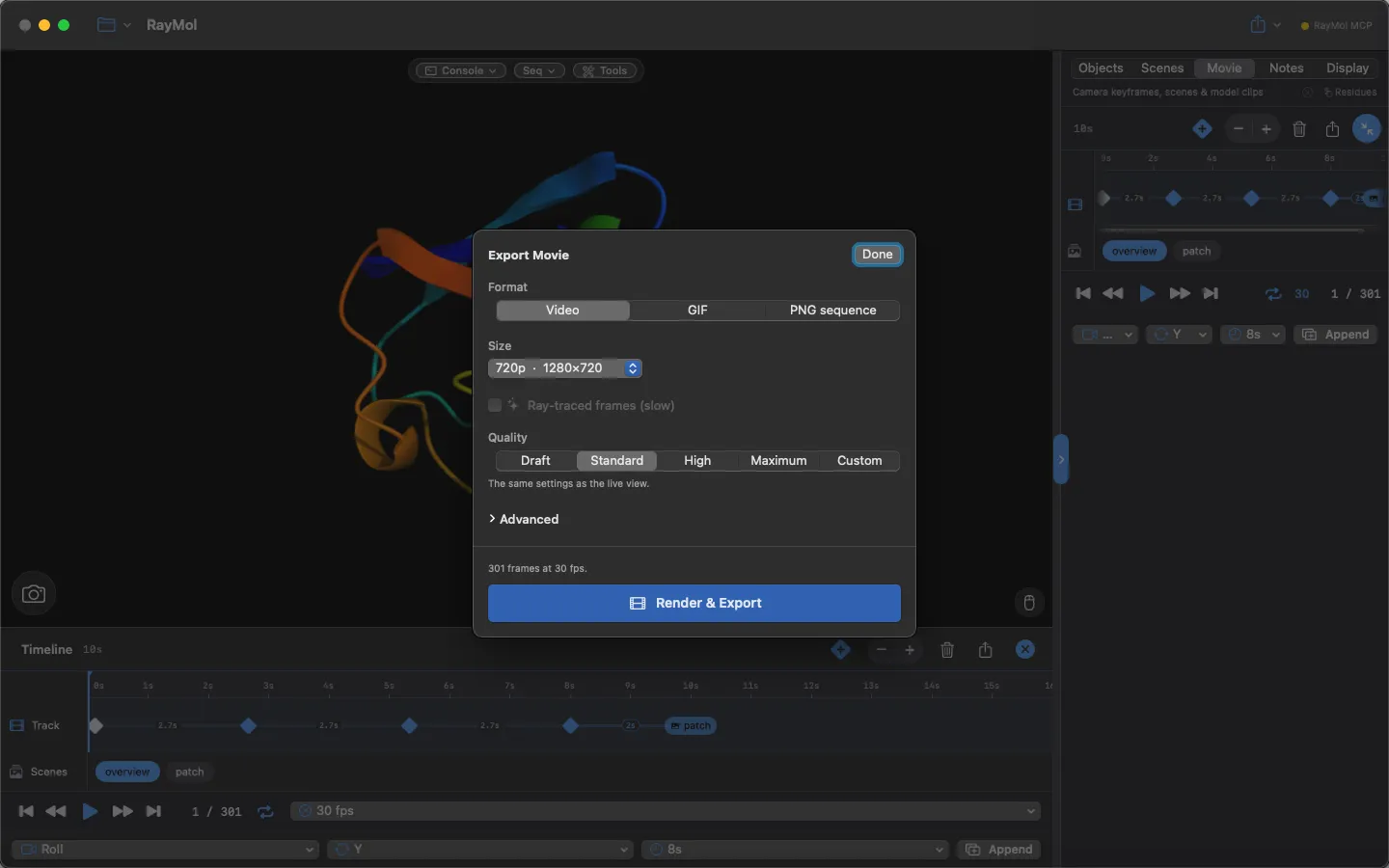1389x868 pixels.
Task: Select Maximum quality
Action: [778, 461]
